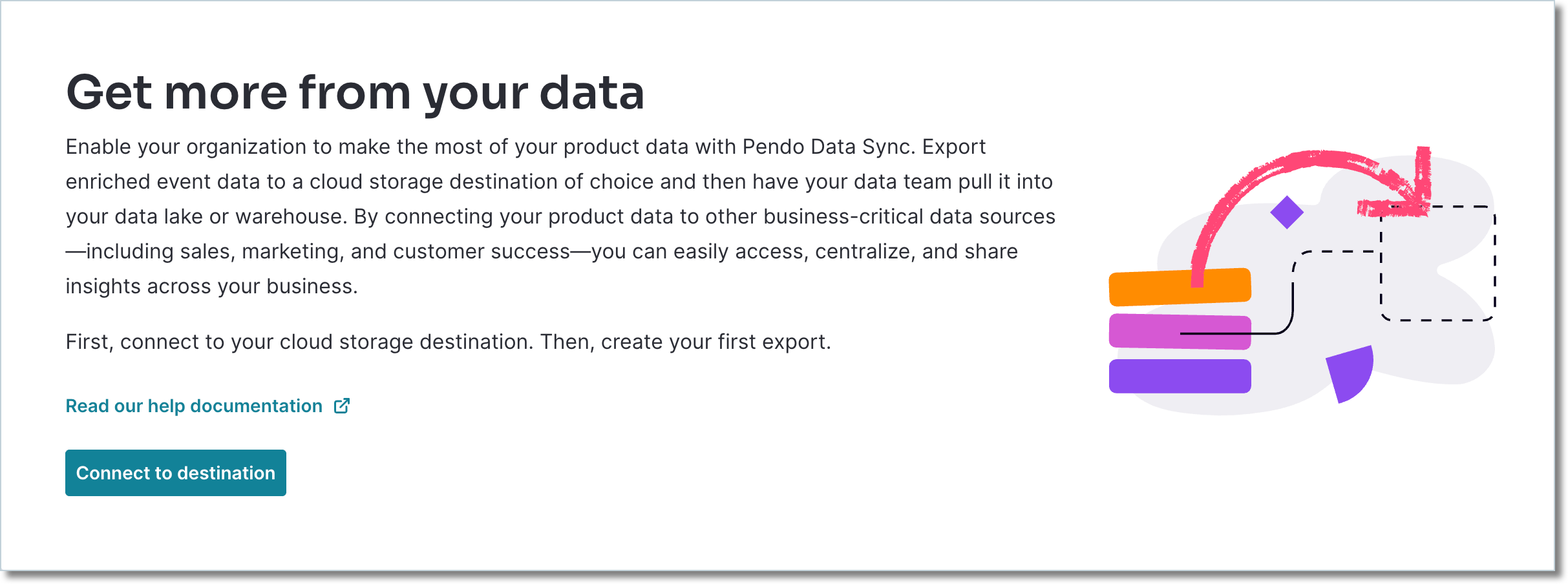Click the Connect to destination button
This screenshot has width=1568, height=584.
point(176,473)
